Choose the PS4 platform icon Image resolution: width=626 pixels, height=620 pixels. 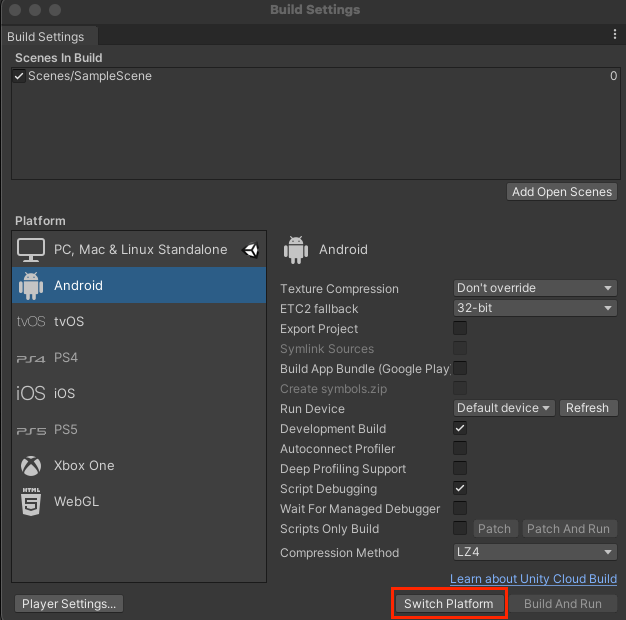[31, 358]
